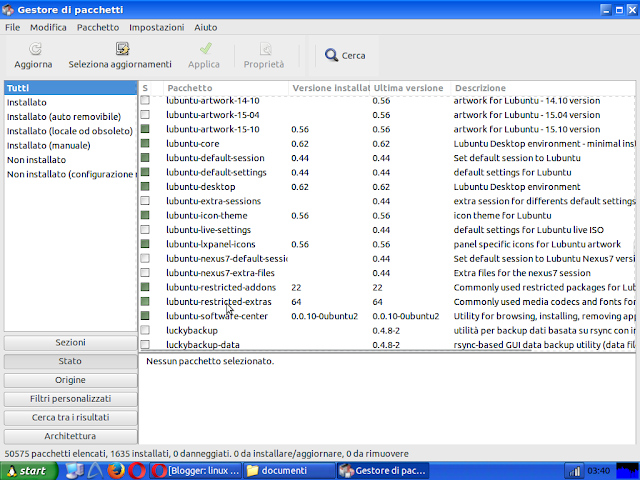Click the Applica green checkmark icon
This screenshot has width=640, height=480.
pyautogui.click(x=206, y=49)
